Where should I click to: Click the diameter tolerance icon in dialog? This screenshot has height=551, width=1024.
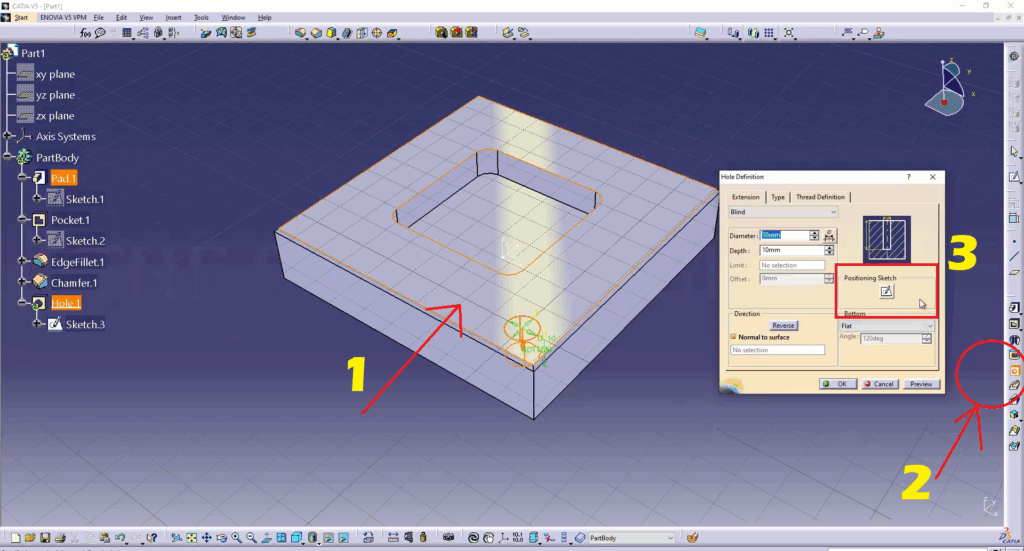click(x=829, y=236)
